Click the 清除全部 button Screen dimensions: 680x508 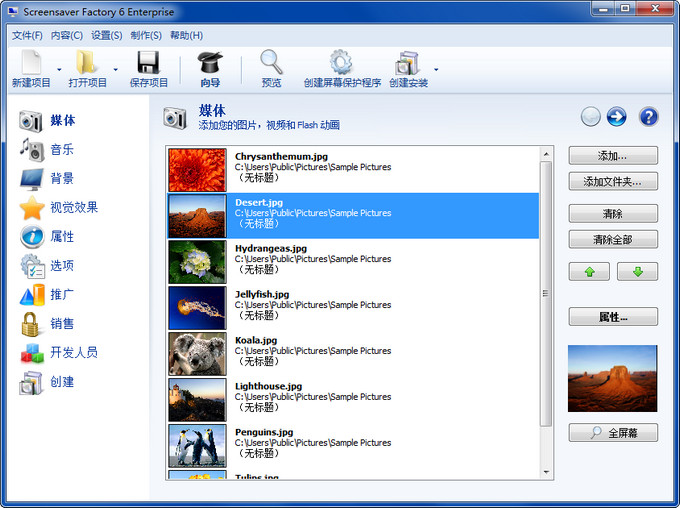click(x=613, y=239)
